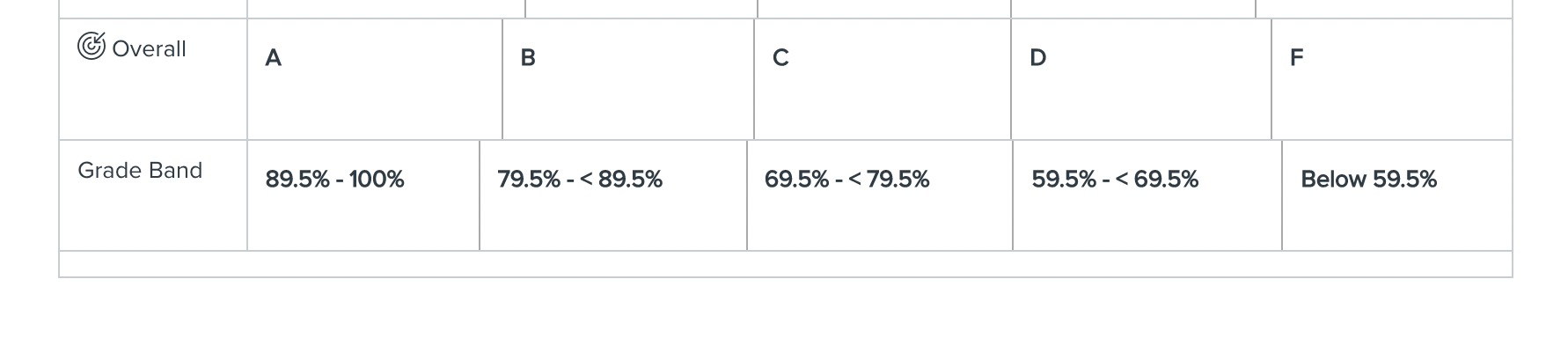The width and height of the screenshot is (1568, 338).
Task: Select the C grade cell
Action: pos(883,79)
